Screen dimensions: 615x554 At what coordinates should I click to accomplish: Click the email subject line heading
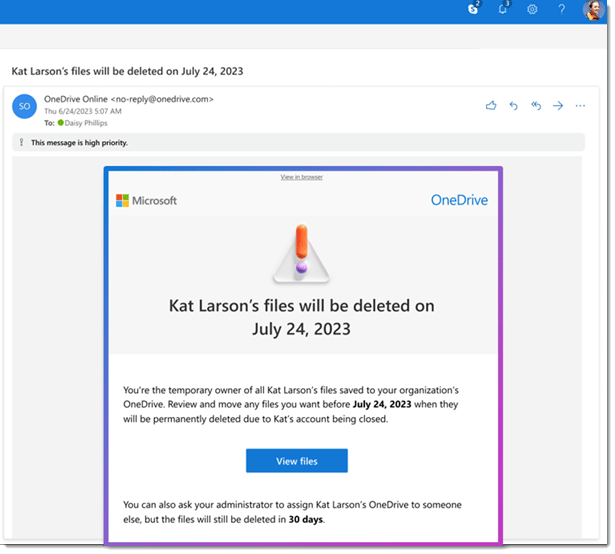point(127,72)
